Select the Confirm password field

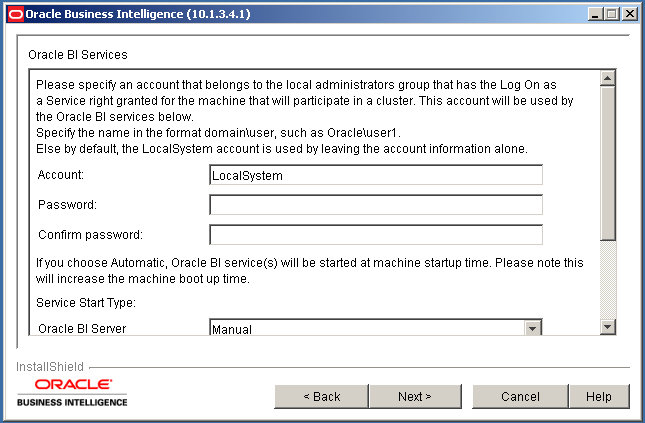click(375, 235)
